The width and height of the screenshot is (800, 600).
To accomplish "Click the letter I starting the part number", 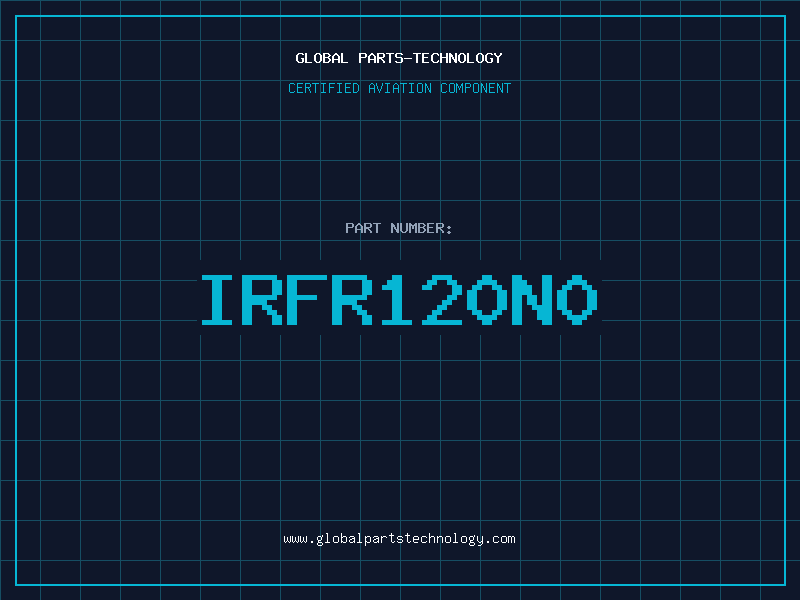I will point(217,299).
